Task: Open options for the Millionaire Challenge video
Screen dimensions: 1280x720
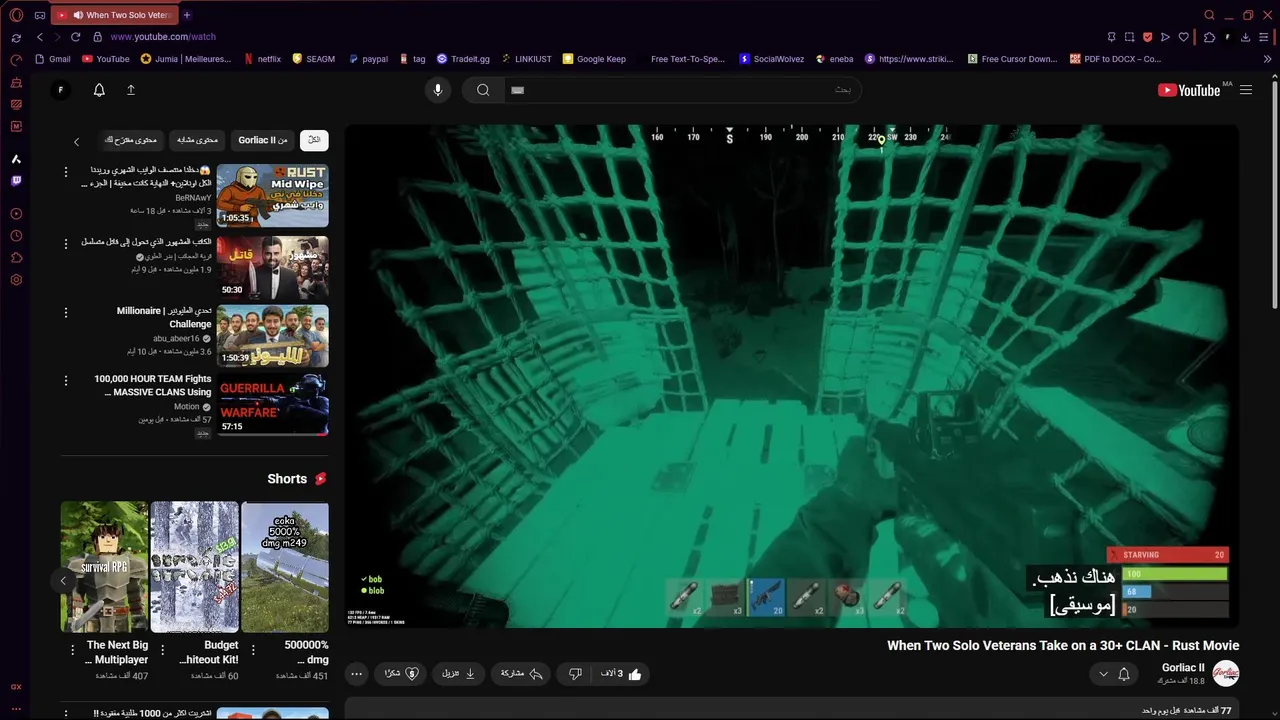Action: 66,313
